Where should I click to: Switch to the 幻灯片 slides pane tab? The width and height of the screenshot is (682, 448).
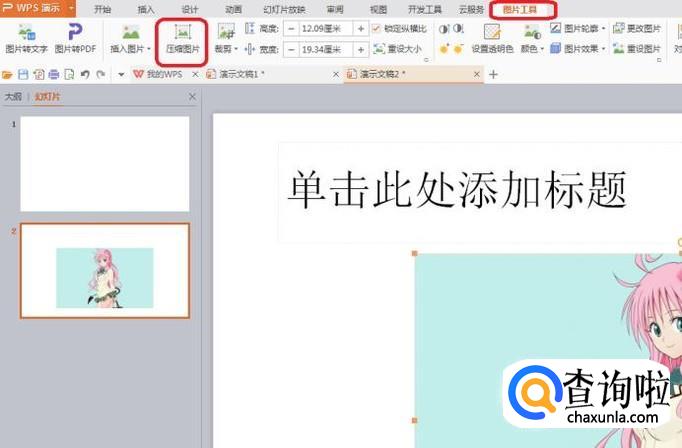47,97
